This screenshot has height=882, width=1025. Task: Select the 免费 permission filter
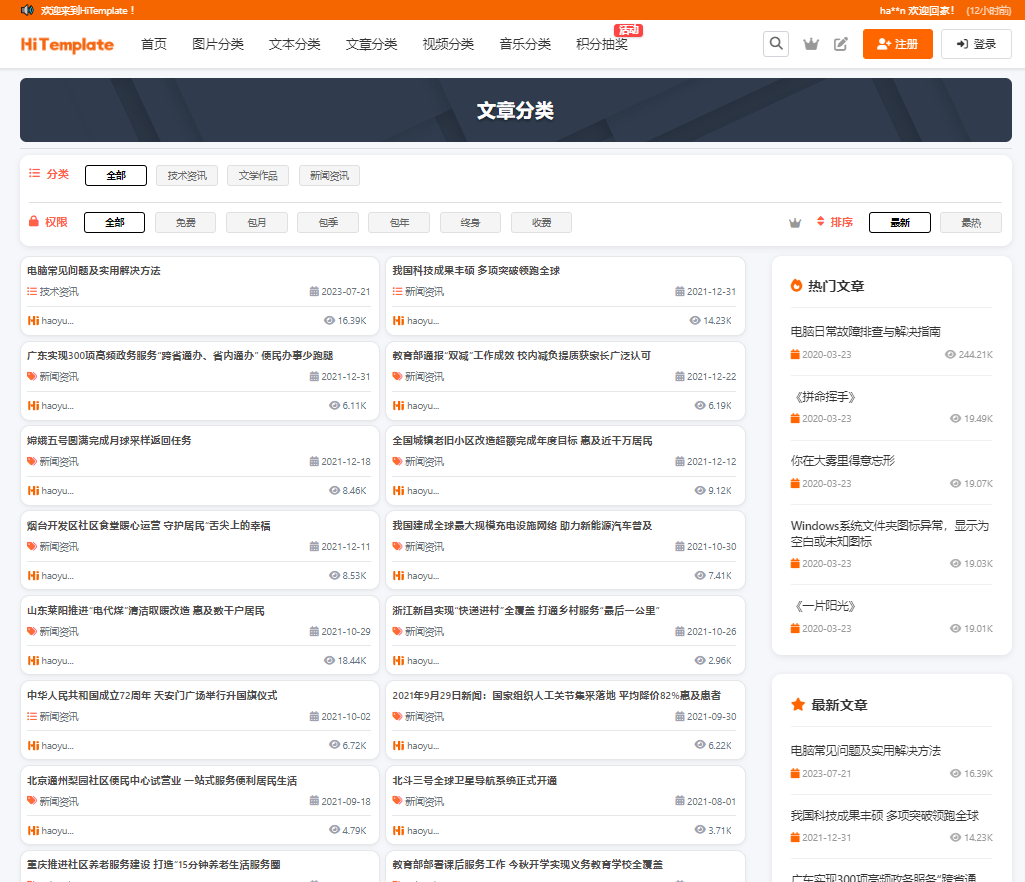185,222
